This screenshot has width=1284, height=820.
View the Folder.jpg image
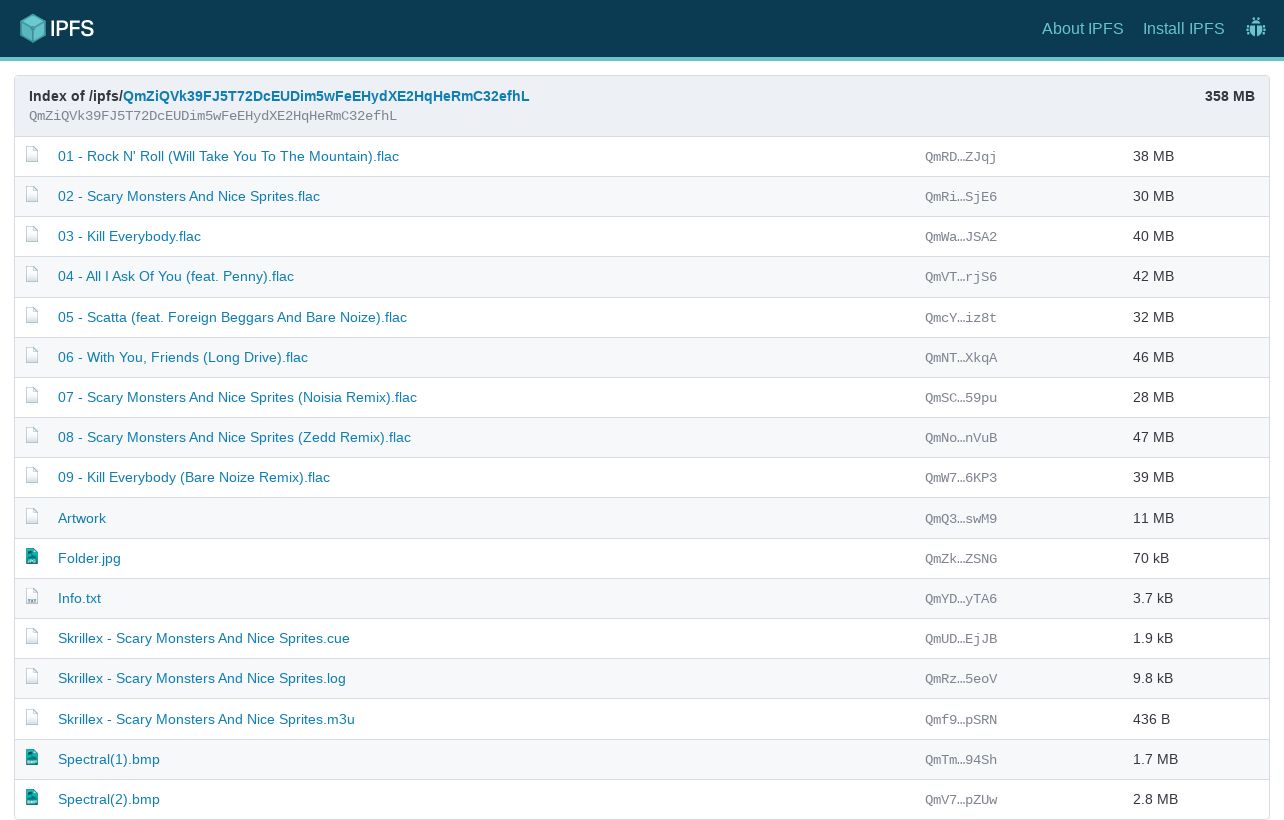tap(89, 558)
